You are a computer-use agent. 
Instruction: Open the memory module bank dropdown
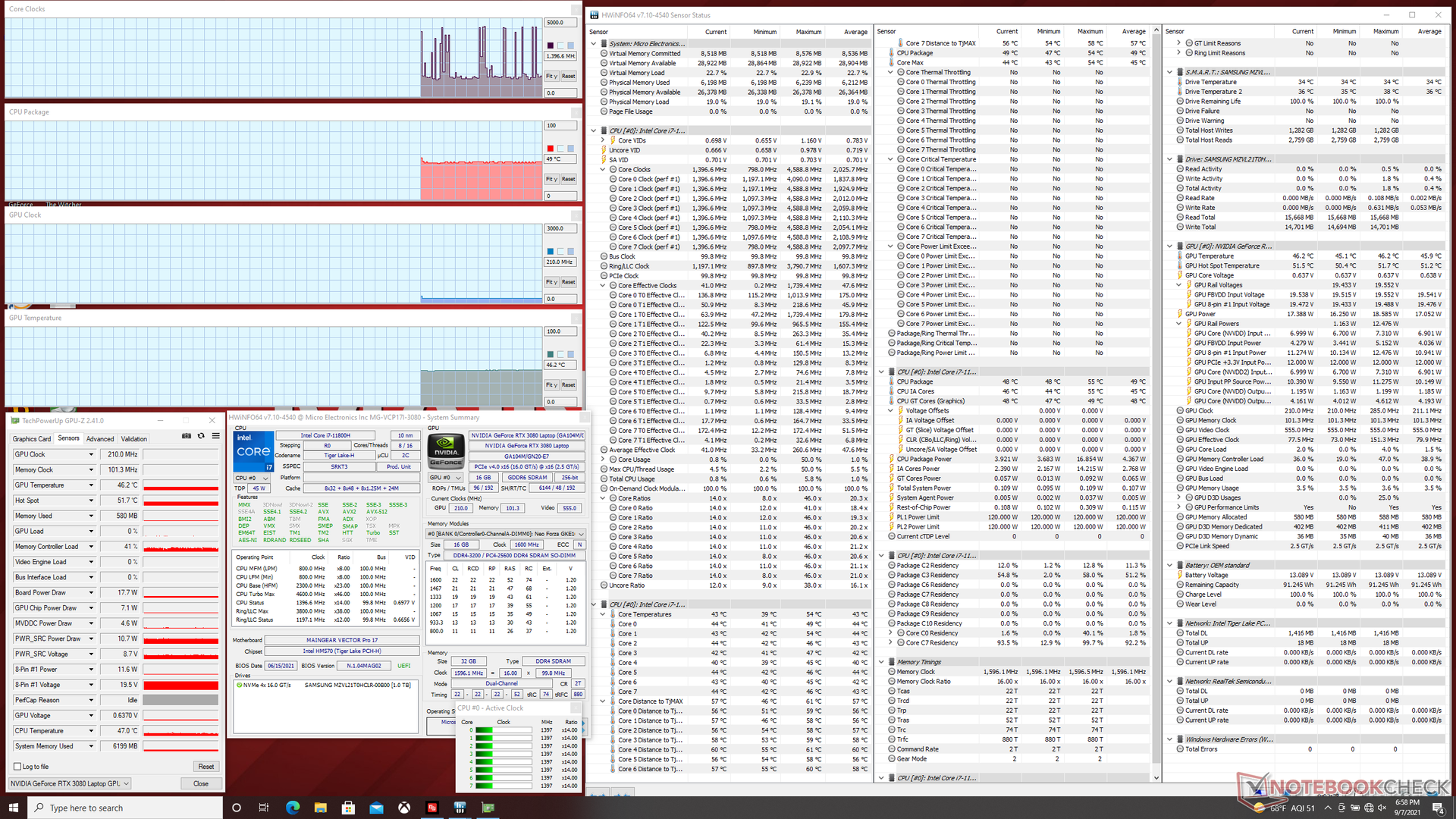click(x=506, y=534)
